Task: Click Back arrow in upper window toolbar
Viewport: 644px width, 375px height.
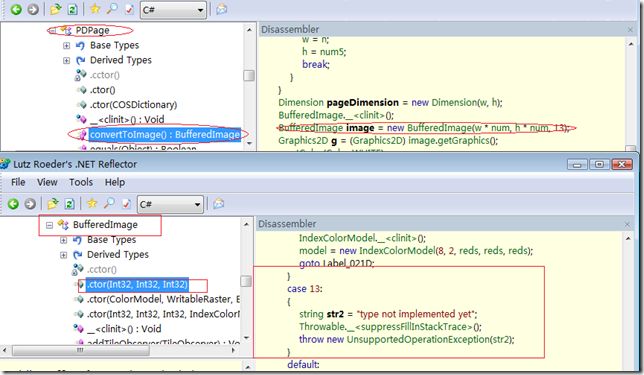Action: (16, 9)
